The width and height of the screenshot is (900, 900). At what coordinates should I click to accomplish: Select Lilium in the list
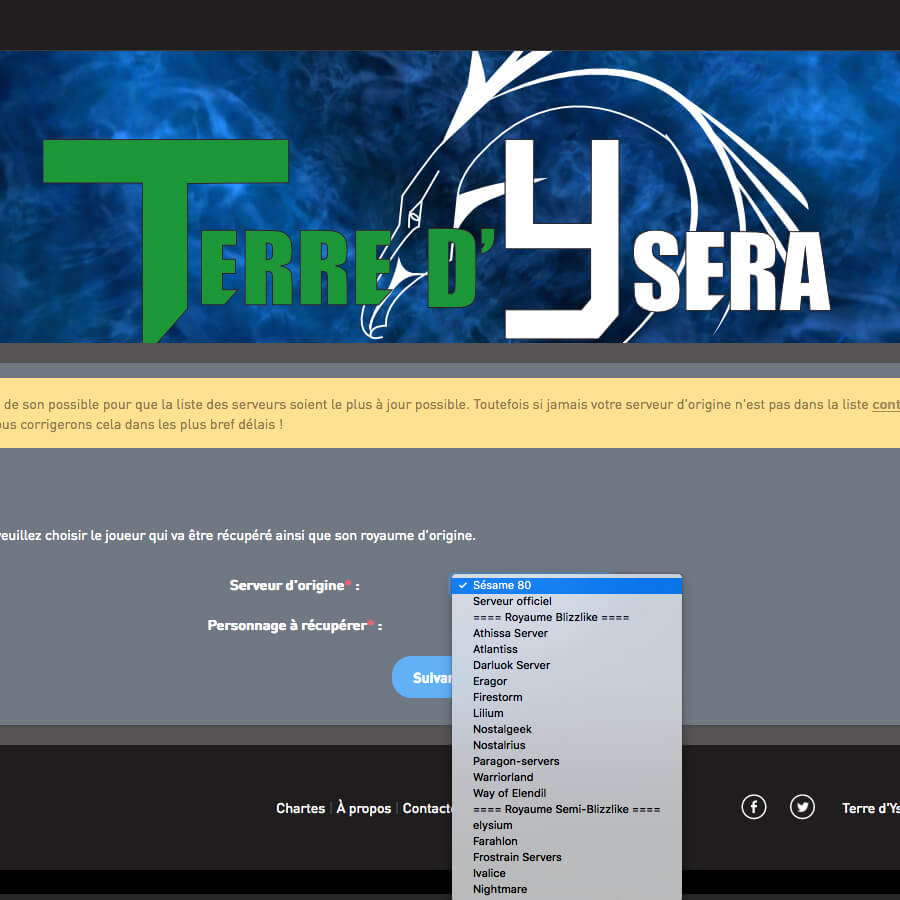click(567, 713)
